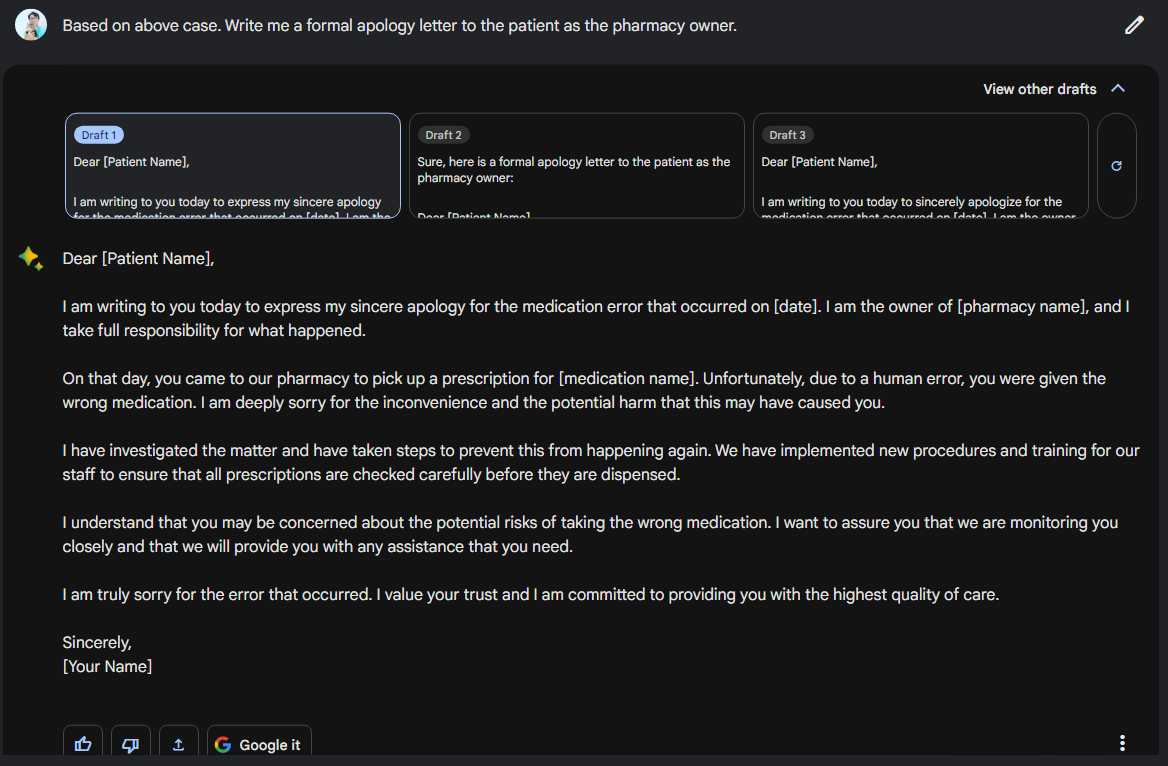Open the three-dot more options menu
The height and width of the screenshot is (766, 1168).
pos(1122,743)
